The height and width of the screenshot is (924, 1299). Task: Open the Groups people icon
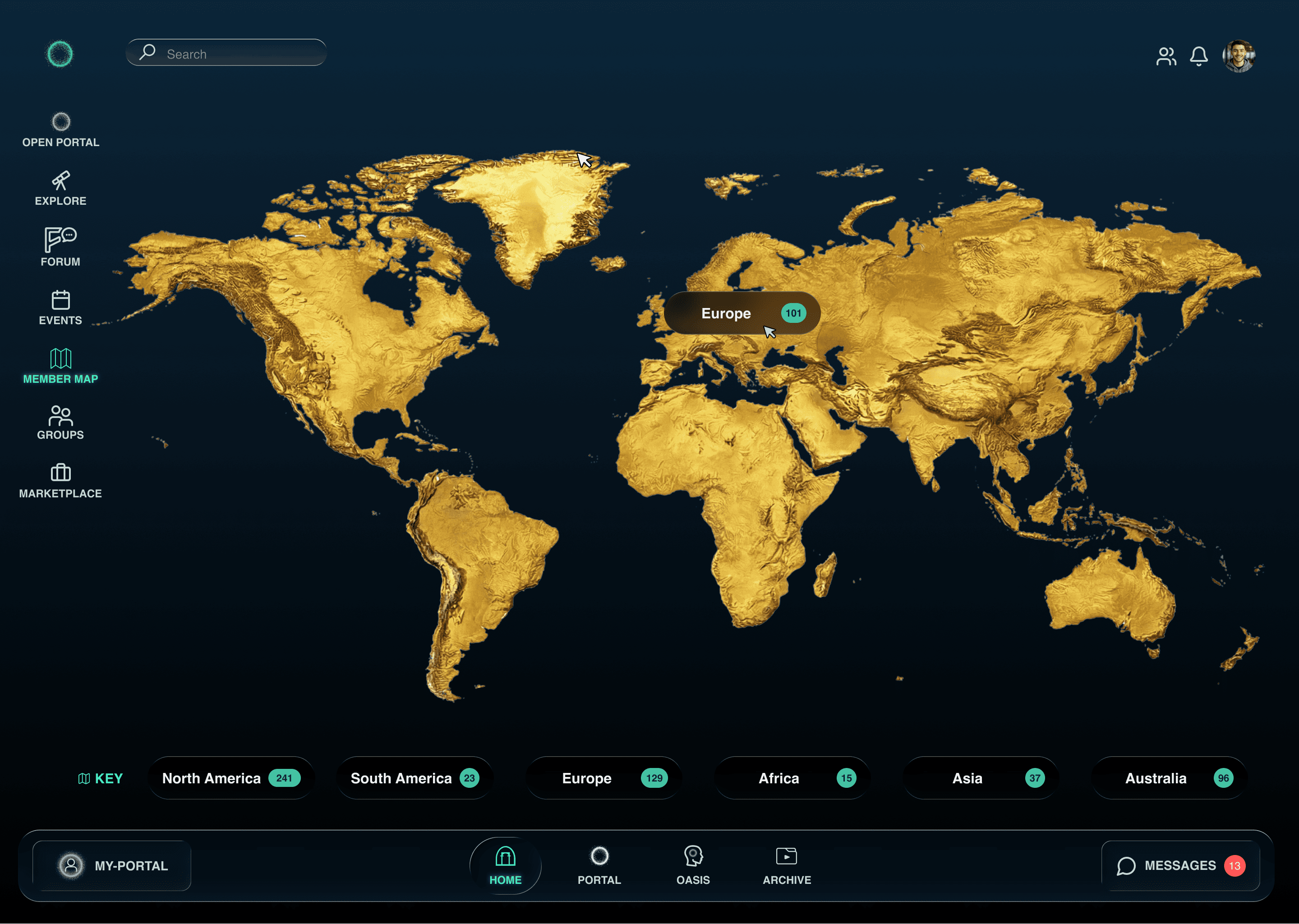pos(60,415)
